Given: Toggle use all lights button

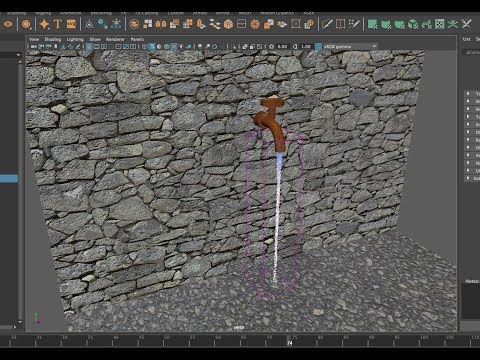Looking at the screenshot, I should point(181,47).
